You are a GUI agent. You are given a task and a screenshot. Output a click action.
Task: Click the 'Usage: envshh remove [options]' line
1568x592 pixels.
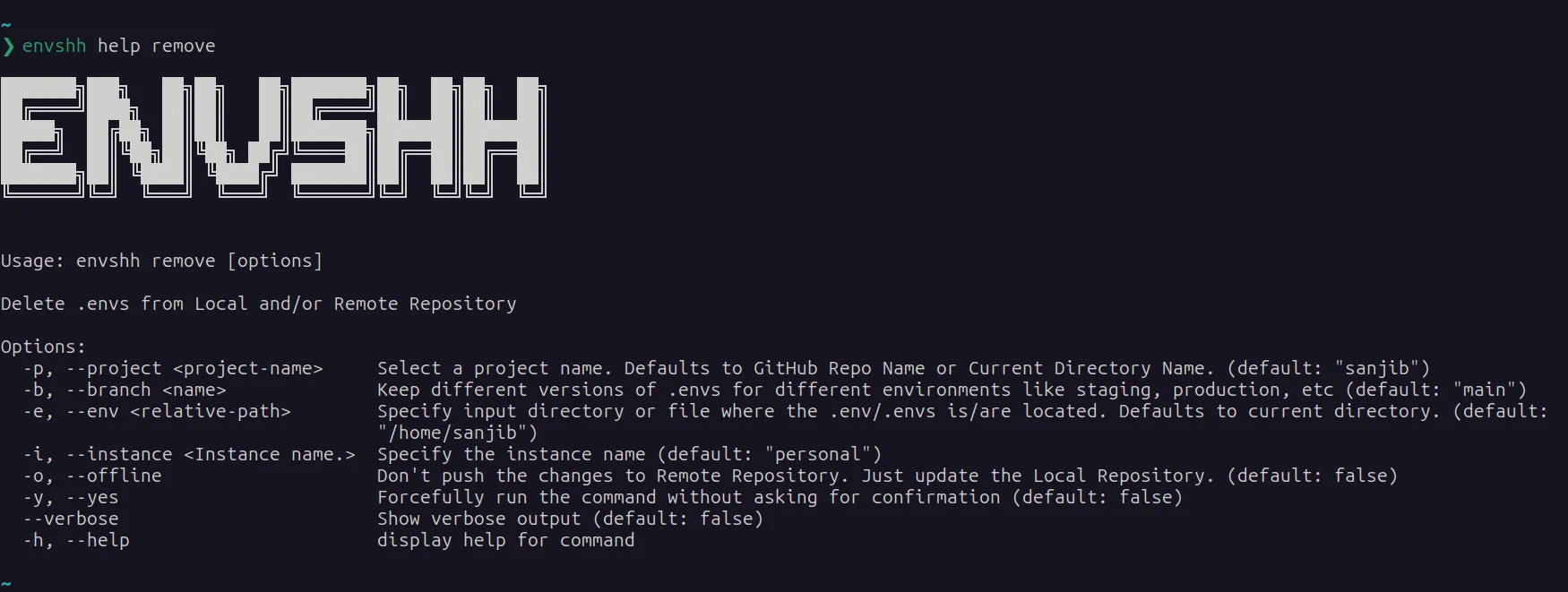[161, 261]
